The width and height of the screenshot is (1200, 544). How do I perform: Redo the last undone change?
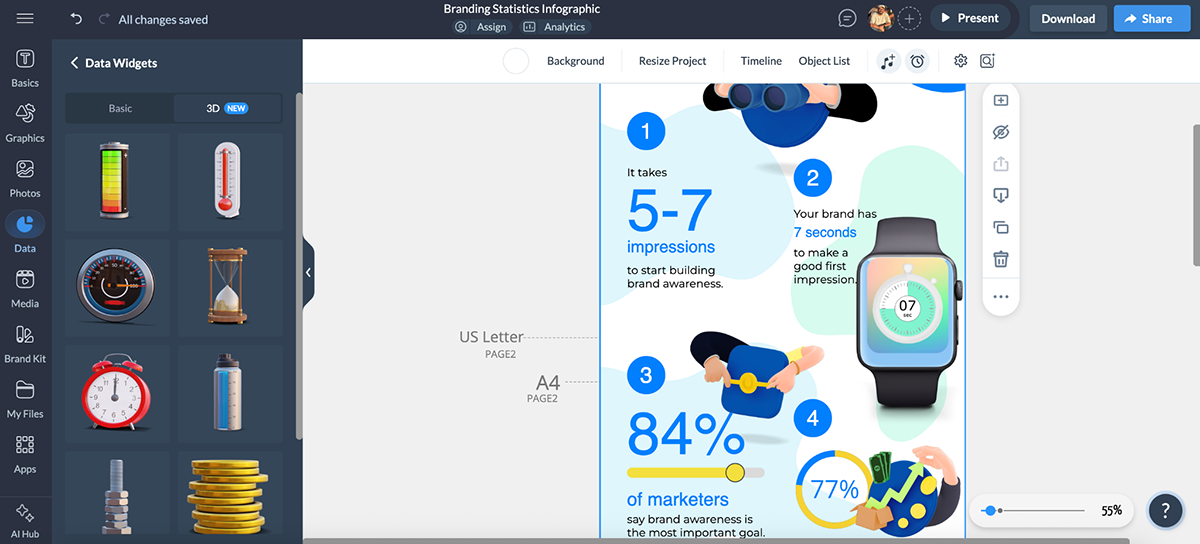coord(104,19)
